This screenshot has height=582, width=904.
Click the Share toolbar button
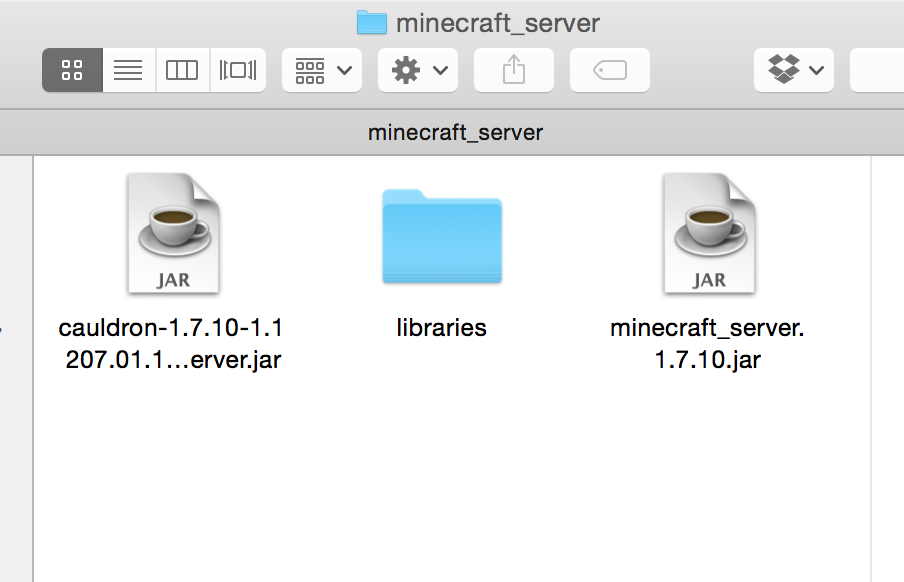click(514, 70)
